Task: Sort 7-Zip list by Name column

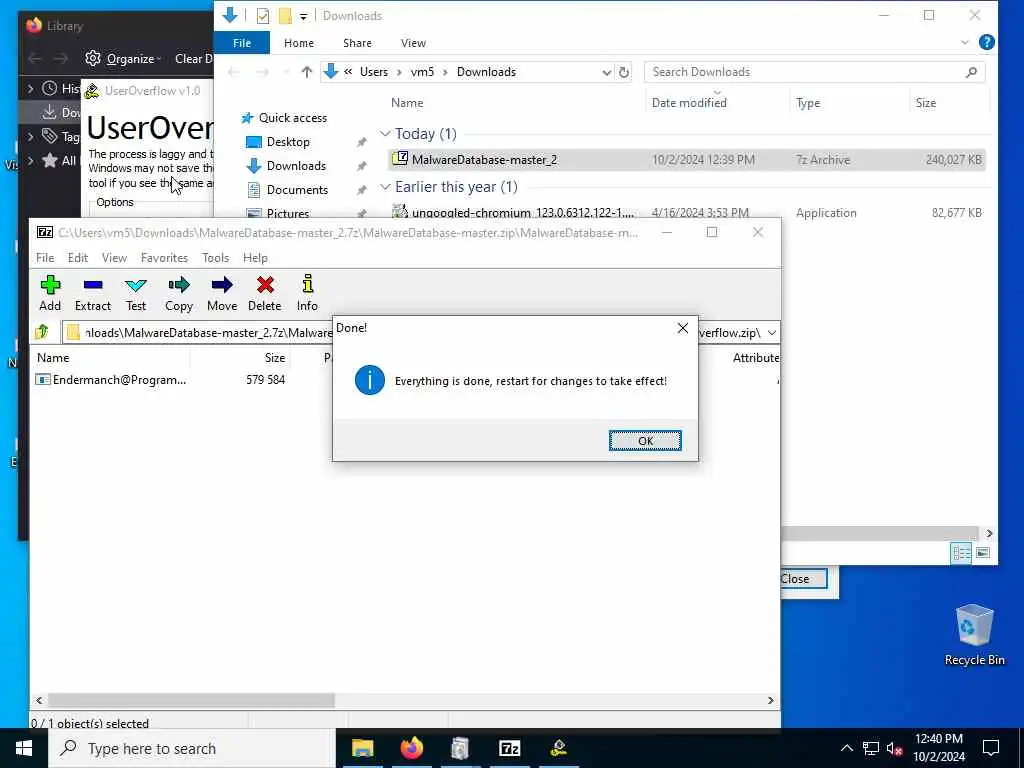Action: pyautogui.click(x=53, y=358)
